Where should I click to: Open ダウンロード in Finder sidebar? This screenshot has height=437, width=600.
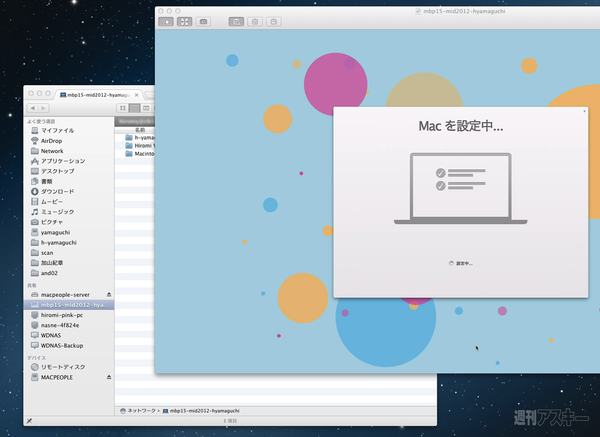tap(57, 191)
